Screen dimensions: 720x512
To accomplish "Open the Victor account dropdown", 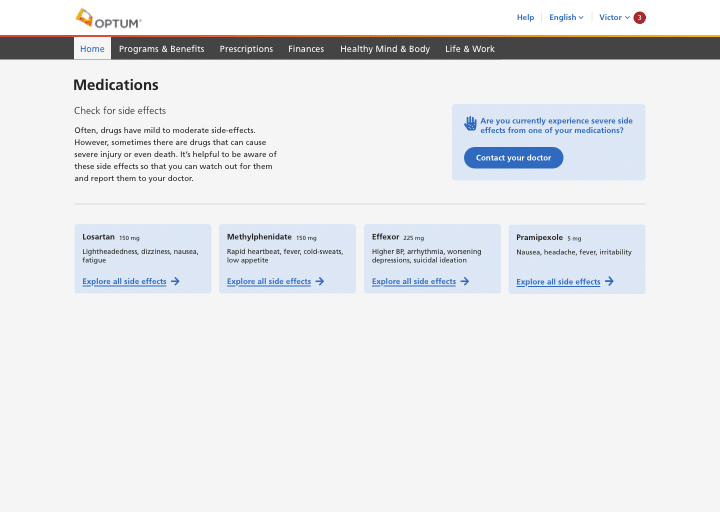I will [614, 17].
